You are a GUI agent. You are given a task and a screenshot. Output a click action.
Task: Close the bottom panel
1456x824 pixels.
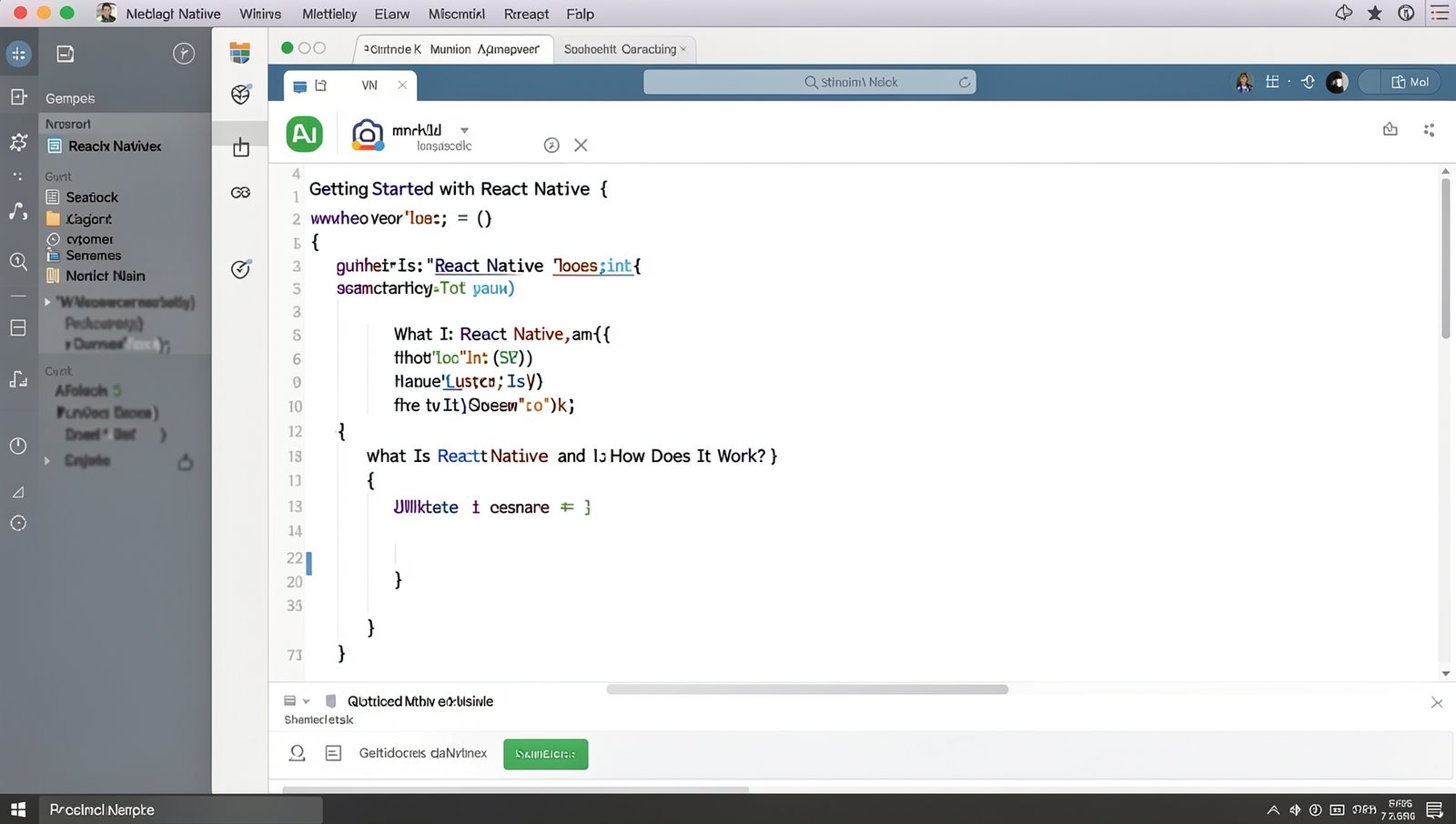click(1437, 702)
